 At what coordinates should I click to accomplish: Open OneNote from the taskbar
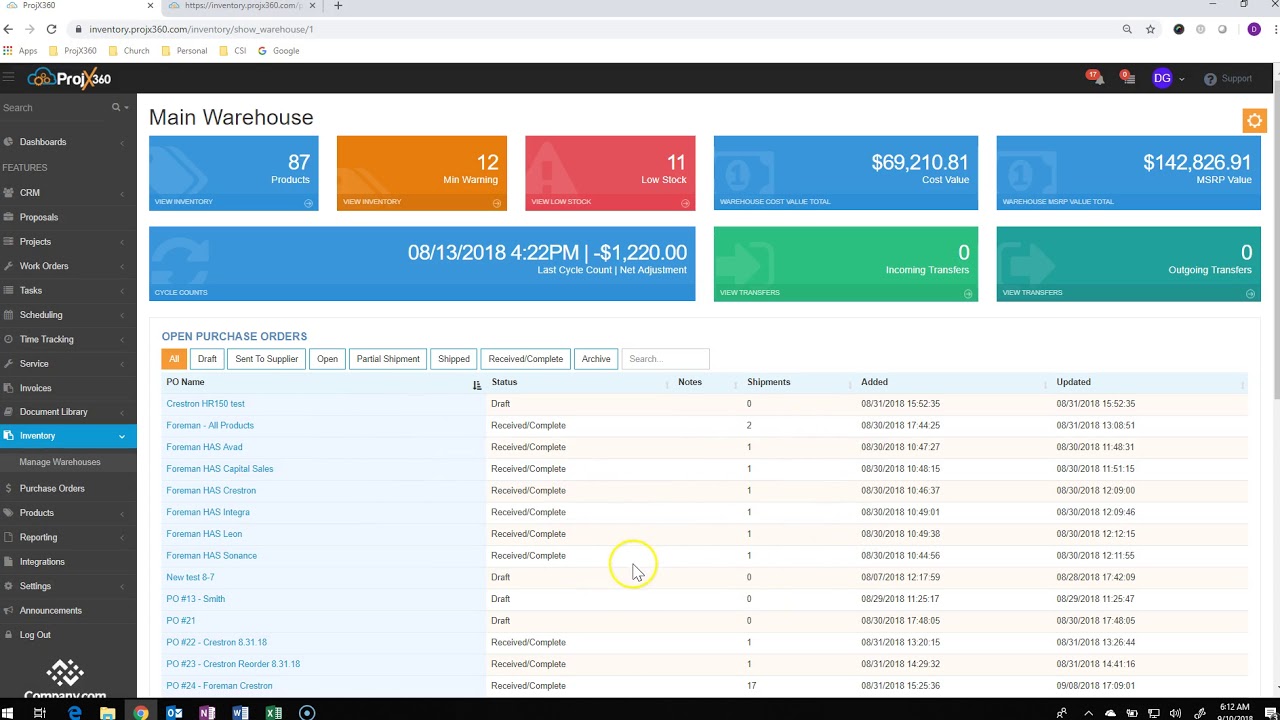[x=207, y=713]
